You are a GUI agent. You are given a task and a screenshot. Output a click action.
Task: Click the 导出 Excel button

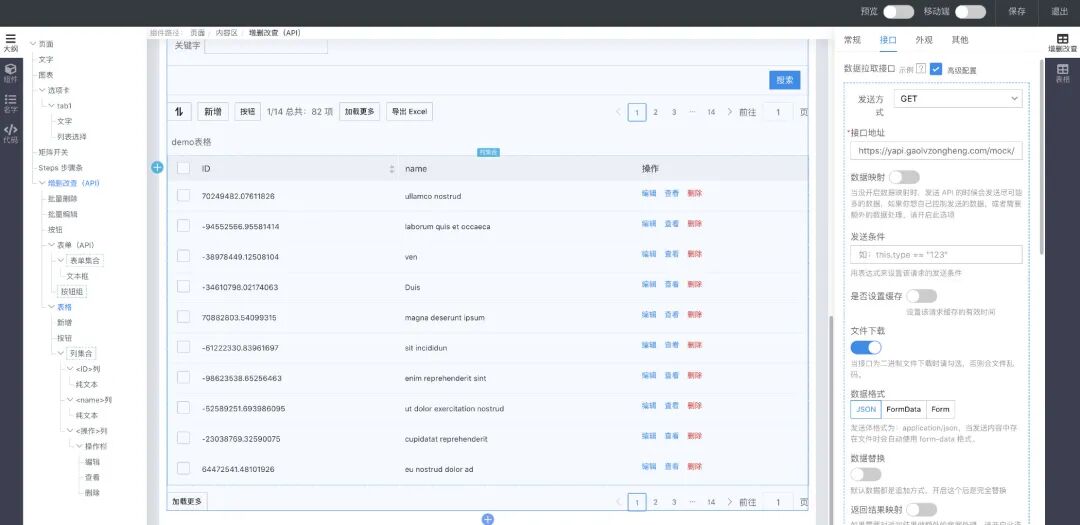point(409,112)
